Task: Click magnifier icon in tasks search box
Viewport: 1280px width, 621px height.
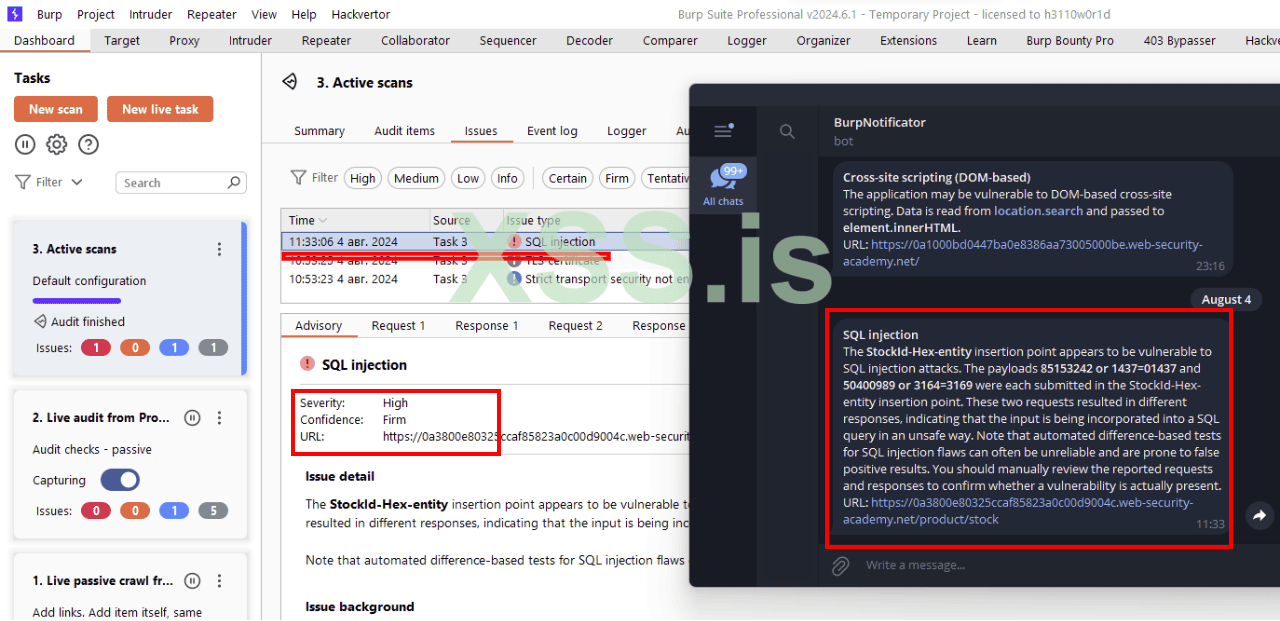Action: tap(234, 182)
